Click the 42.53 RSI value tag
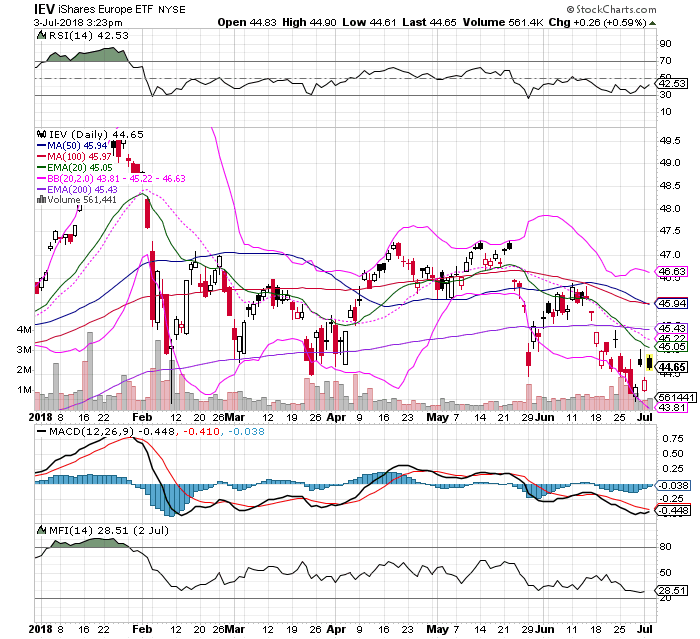 pos(673,84)
